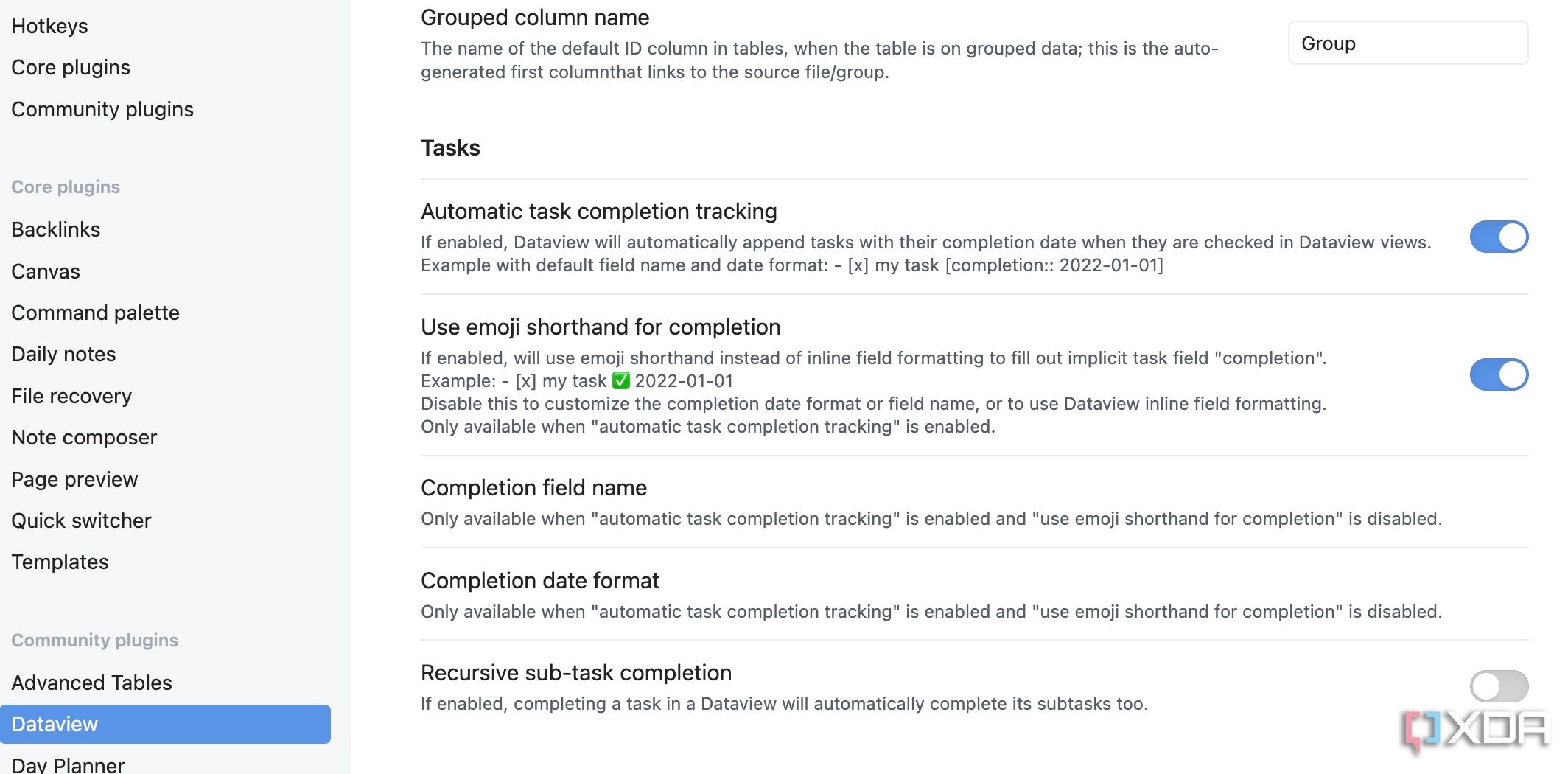Disable Automatic task completion tracking toggle

click(x=1499, y=237)
